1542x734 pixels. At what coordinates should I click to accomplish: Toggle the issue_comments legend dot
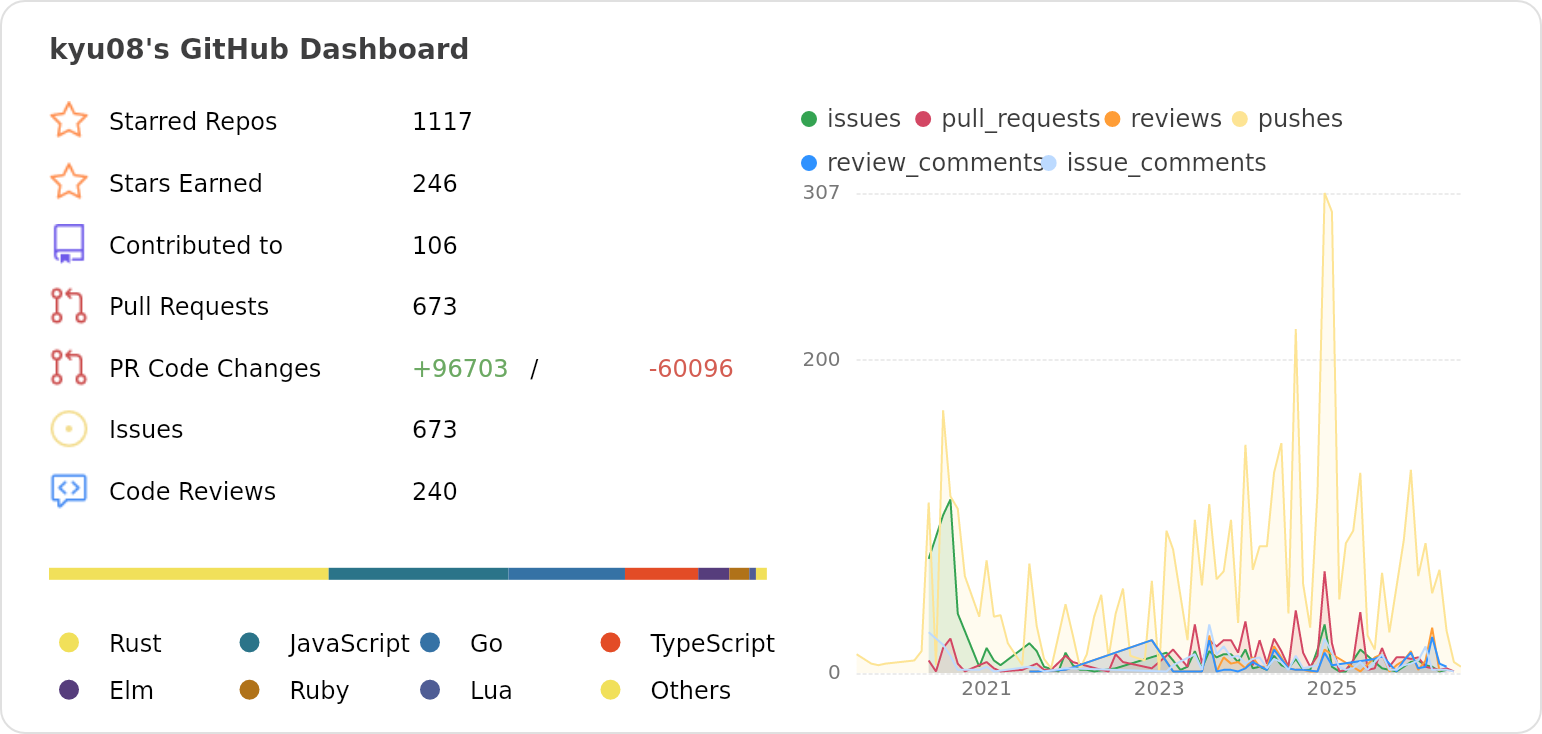click(1049, 163)
